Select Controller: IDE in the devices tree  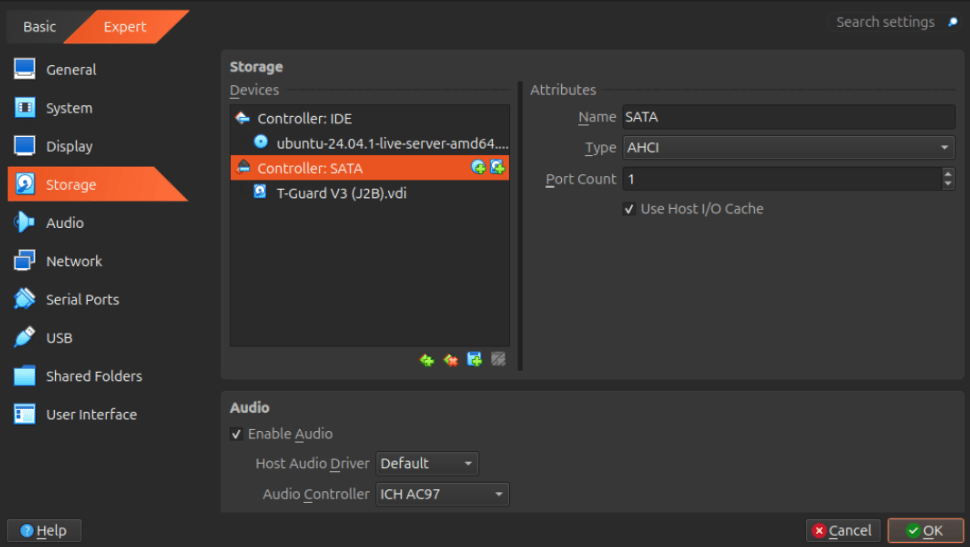(x=369, y=118)
